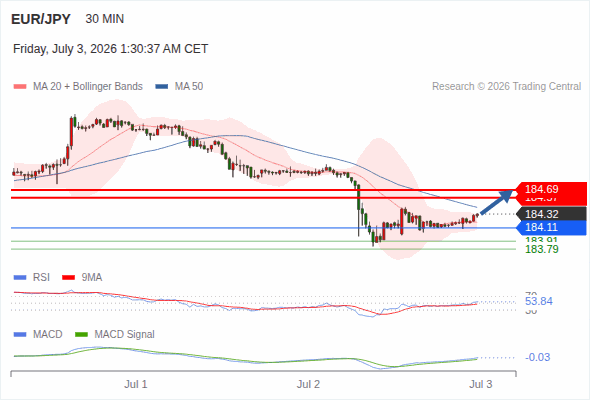
Task: Click the EUR/JPY pair title
Action: click(x=41, y=19)
